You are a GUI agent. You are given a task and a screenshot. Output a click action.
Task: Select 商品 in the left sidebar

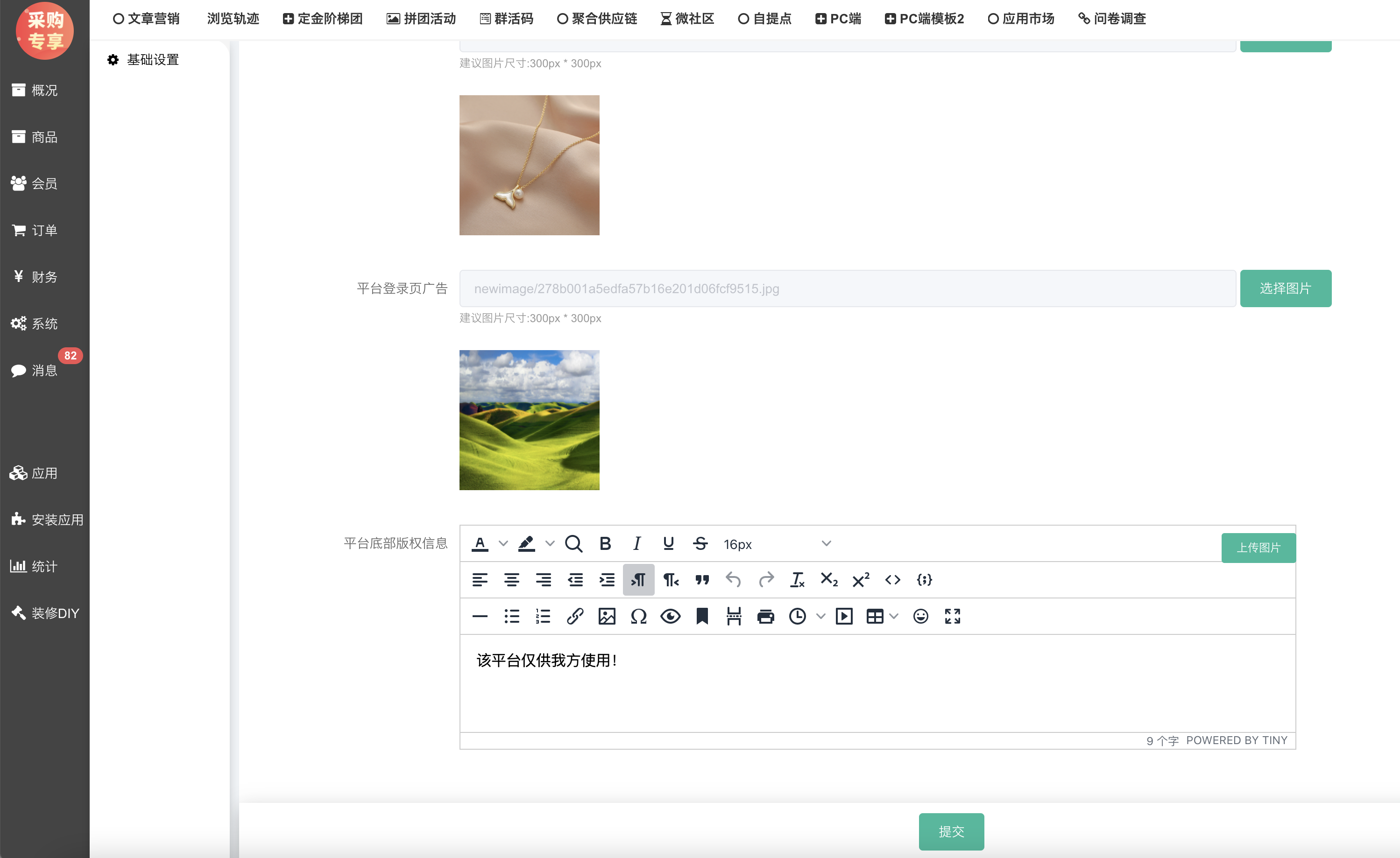click(x=44, y=137)
